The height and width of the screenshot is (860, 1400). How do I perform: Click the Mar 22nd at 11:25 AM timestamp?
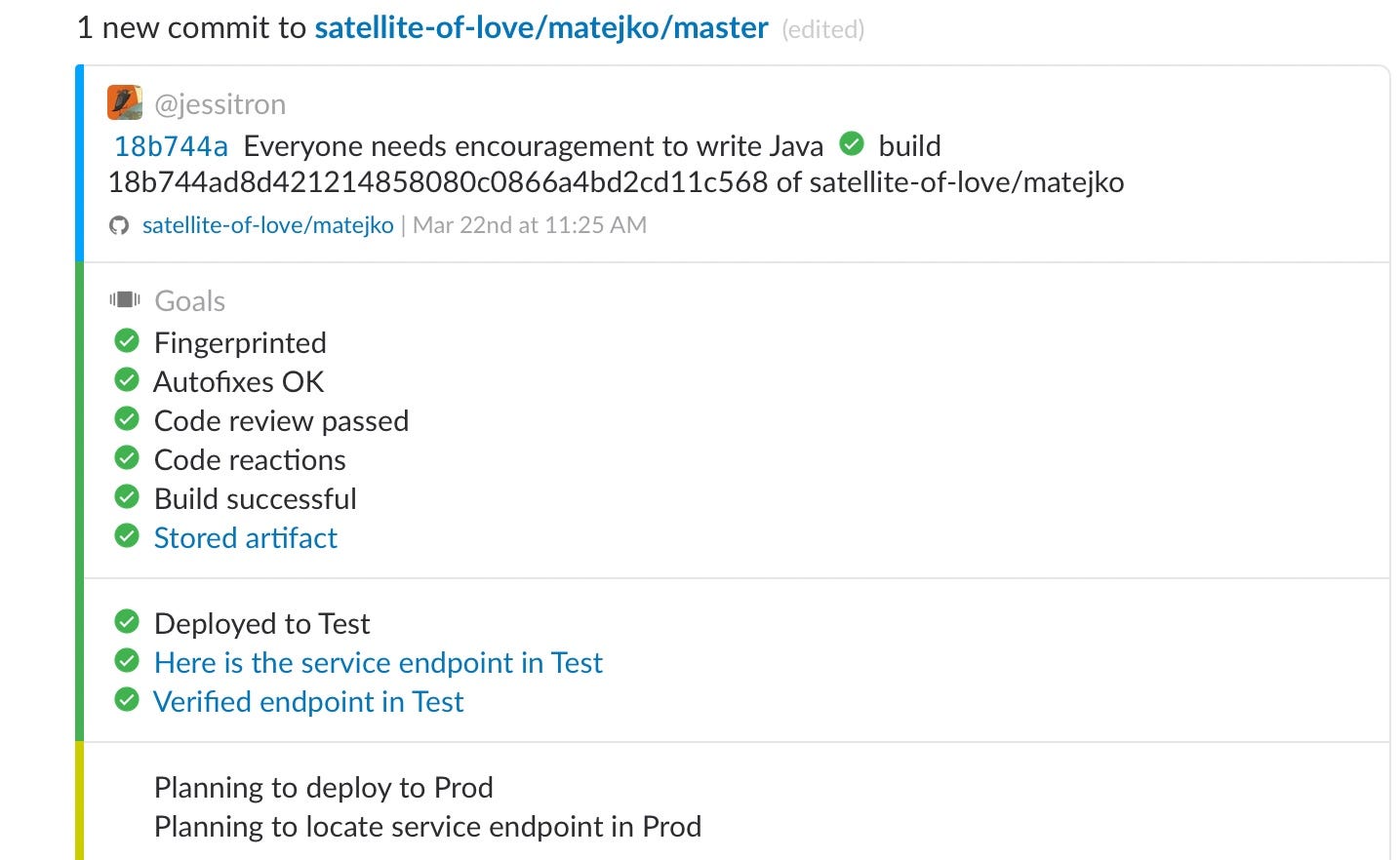click(x=530, y=225)
